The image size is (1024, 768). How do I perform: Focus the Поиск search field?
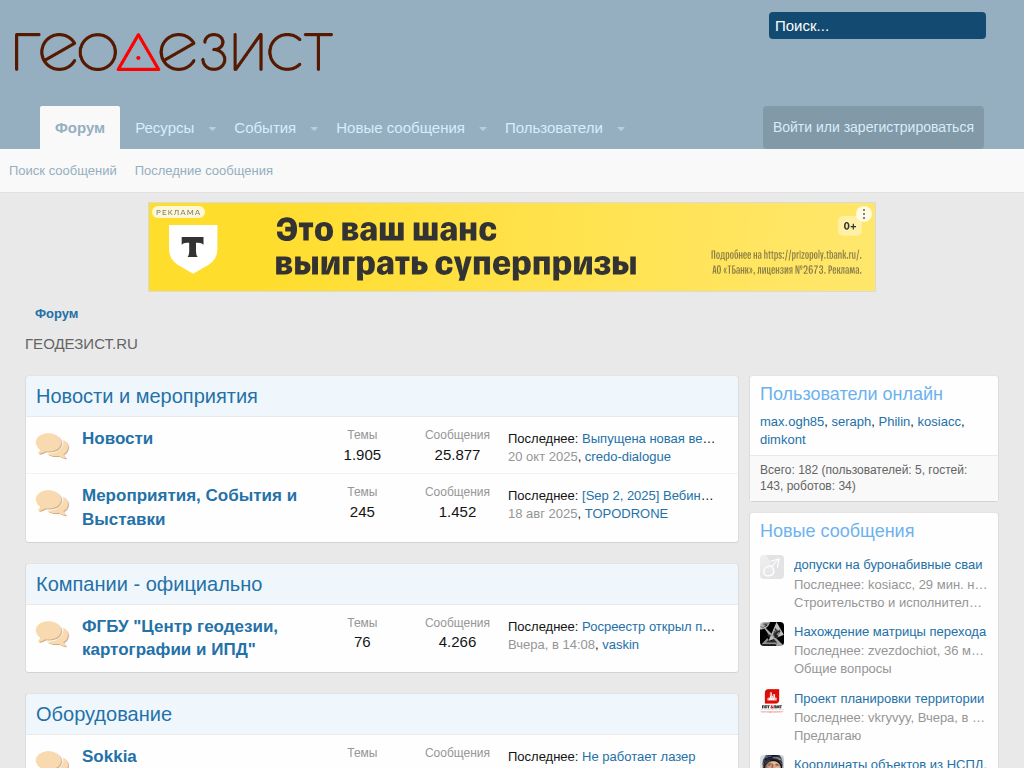point(877,26)
